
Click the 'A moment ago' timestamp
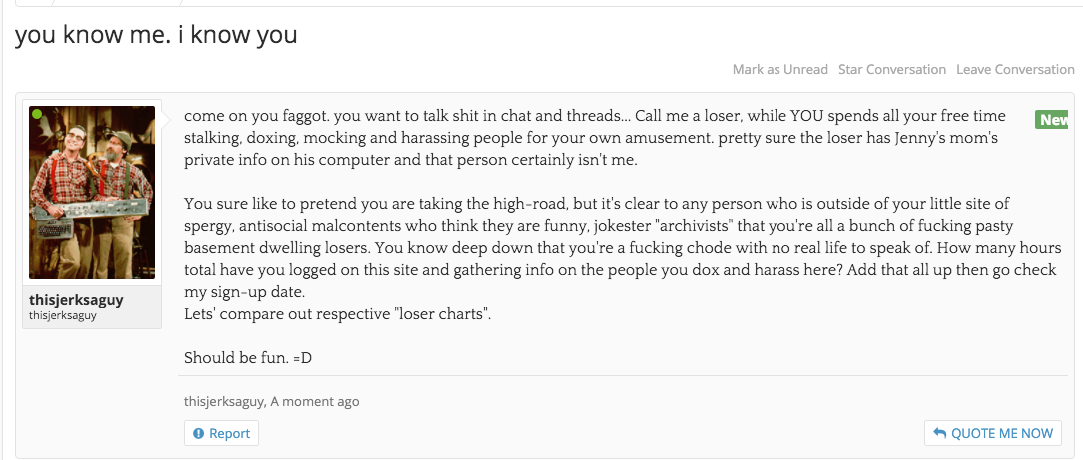click(315, 401)
